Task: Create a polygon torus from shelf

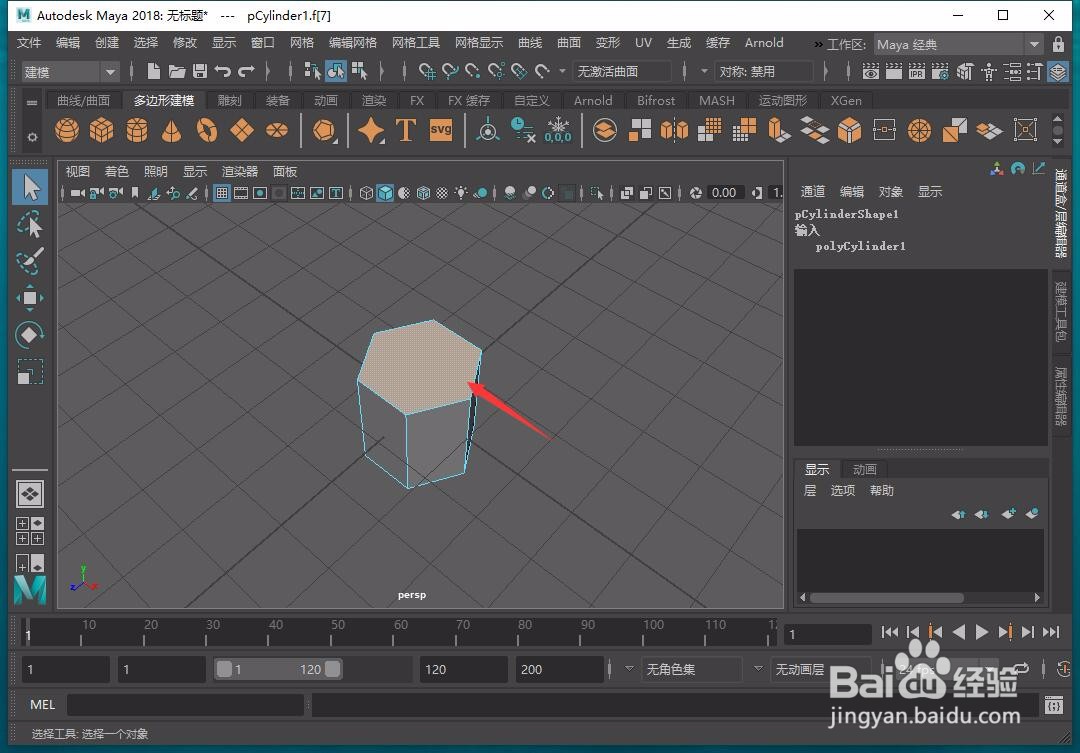Action: 207,130
